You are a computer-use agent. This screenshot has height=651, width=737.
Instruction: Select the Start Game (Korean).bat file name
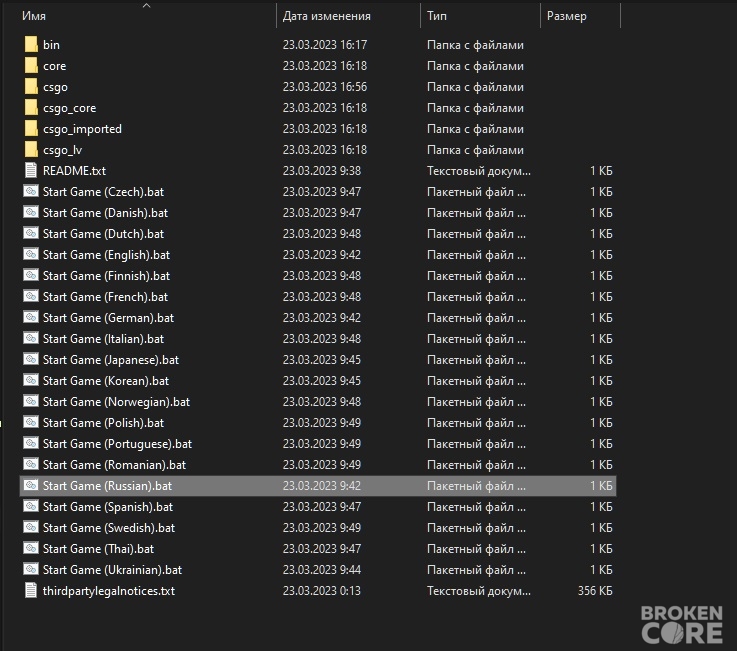(106, 381)
